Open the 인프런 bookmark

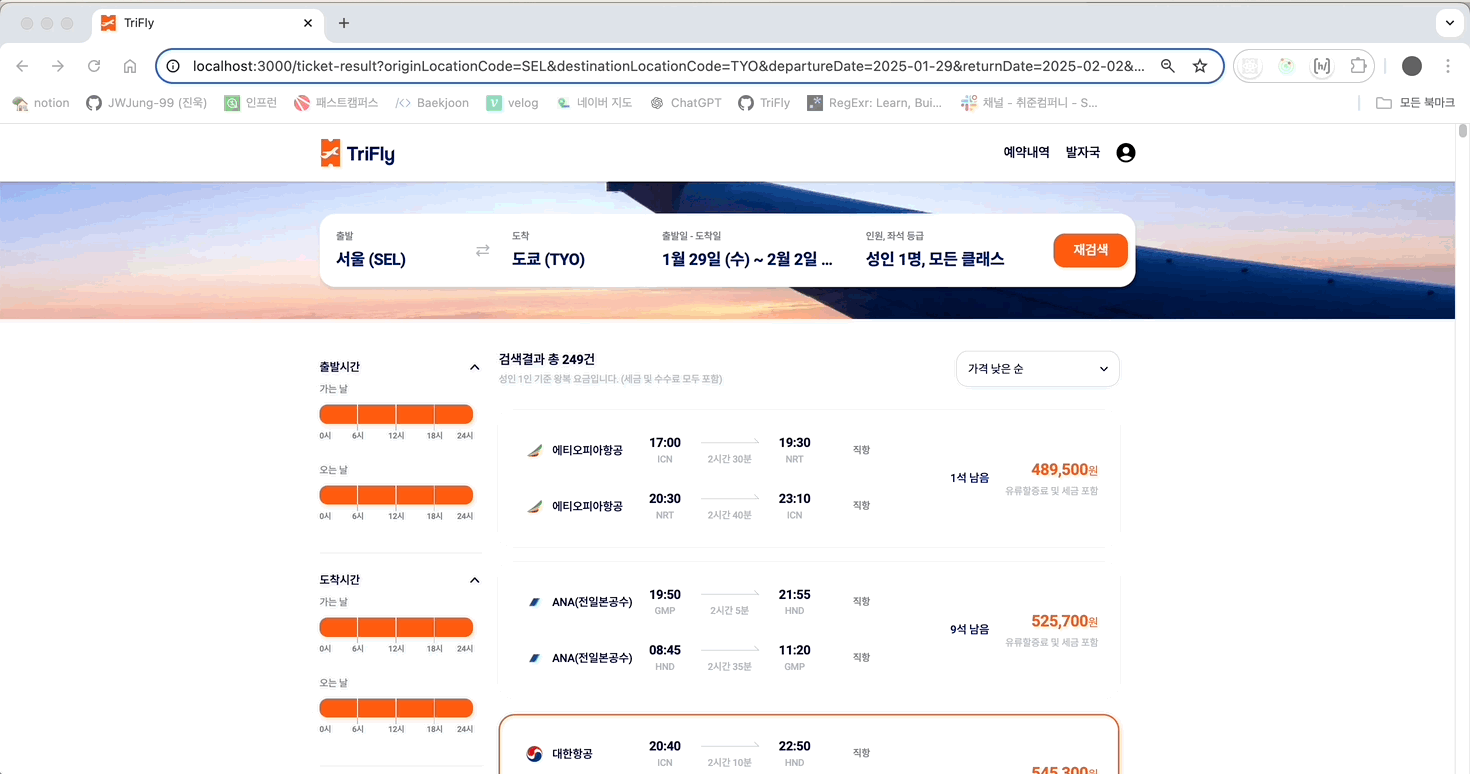pyautogui.click(x=250, y=103)
